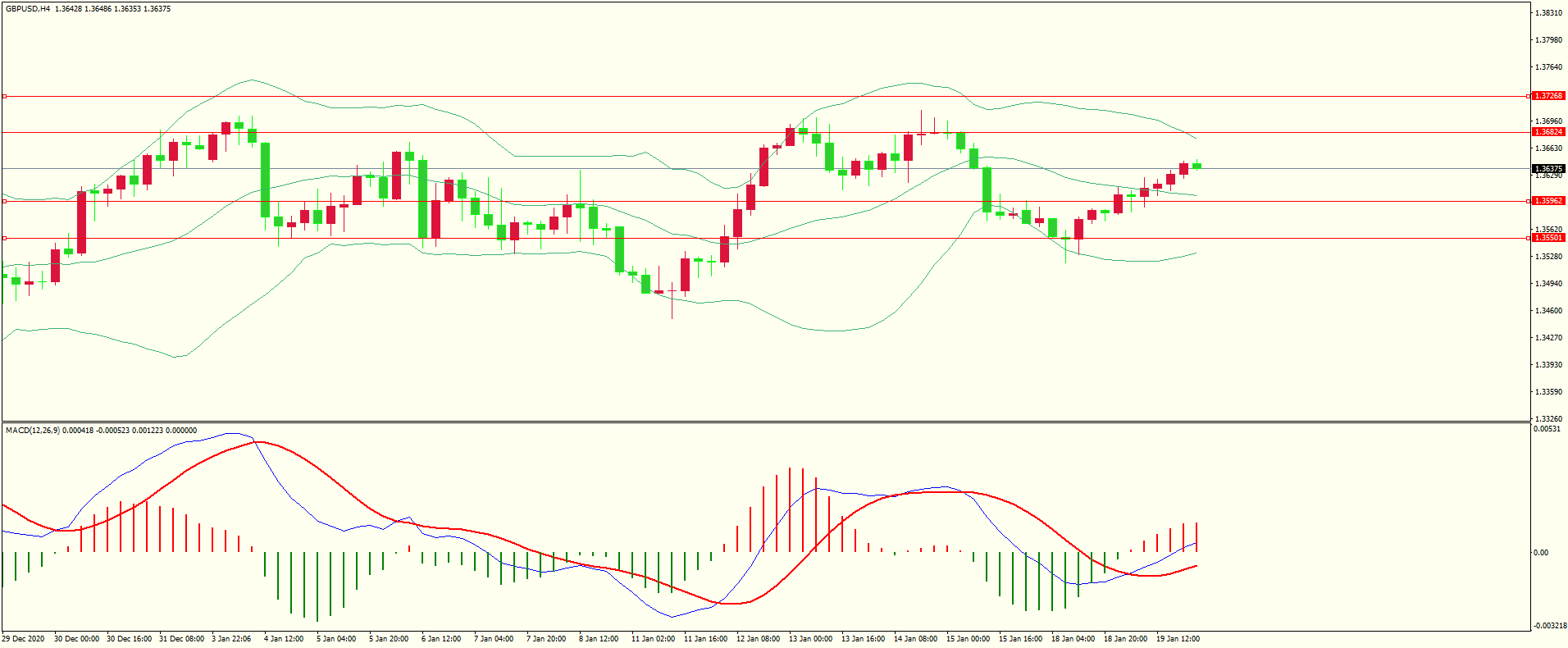Grab left handle of the 1.37268 line
1568x648 pixels.
(x=4, y=96)
